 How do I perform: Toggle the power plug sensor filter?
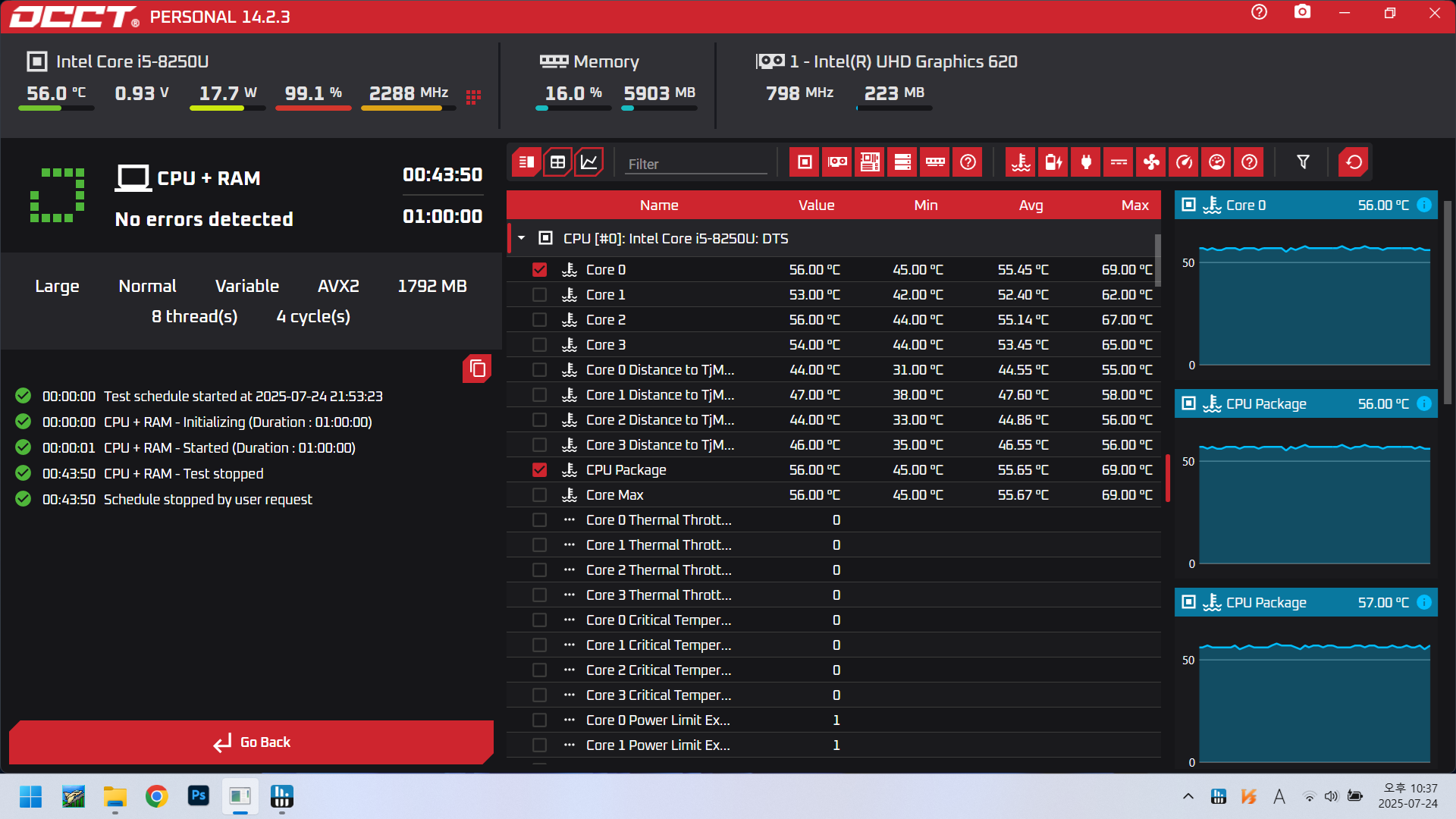(x=1086, y=162)
